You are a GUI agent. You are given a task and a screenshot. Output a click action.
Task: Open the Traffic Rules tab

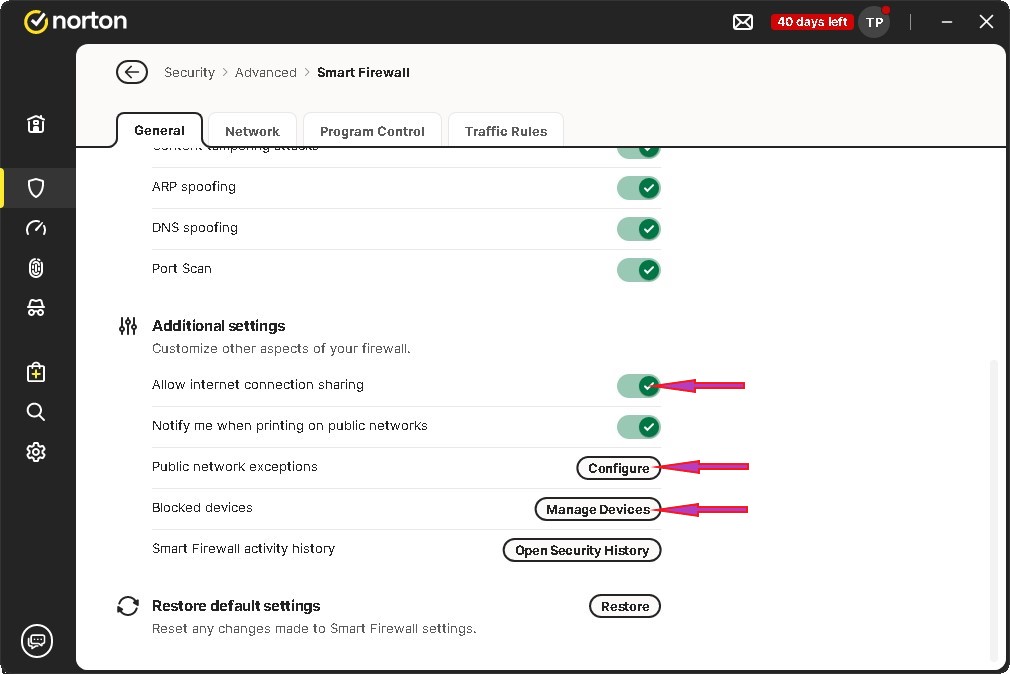coord(506,131)
